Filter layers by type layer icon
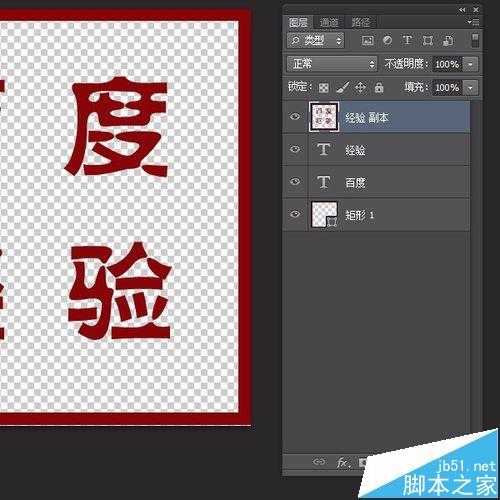 407,40
